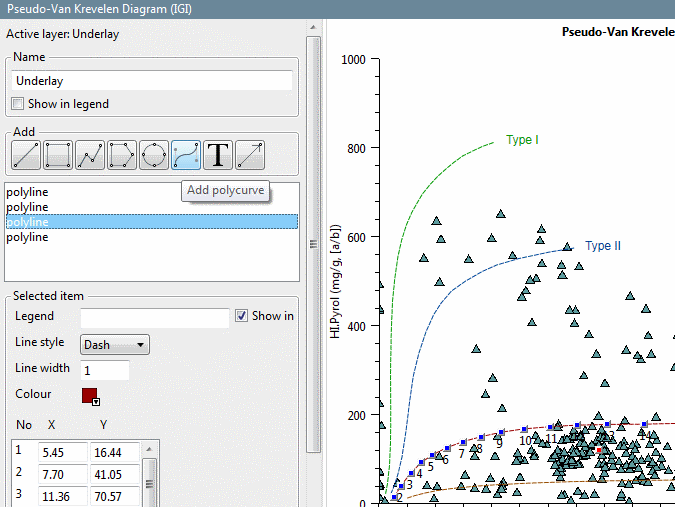This screenshot has width=675, height=507.
Task: Uncheck the Show in checkbox beside Legend field
Action: 242,316
